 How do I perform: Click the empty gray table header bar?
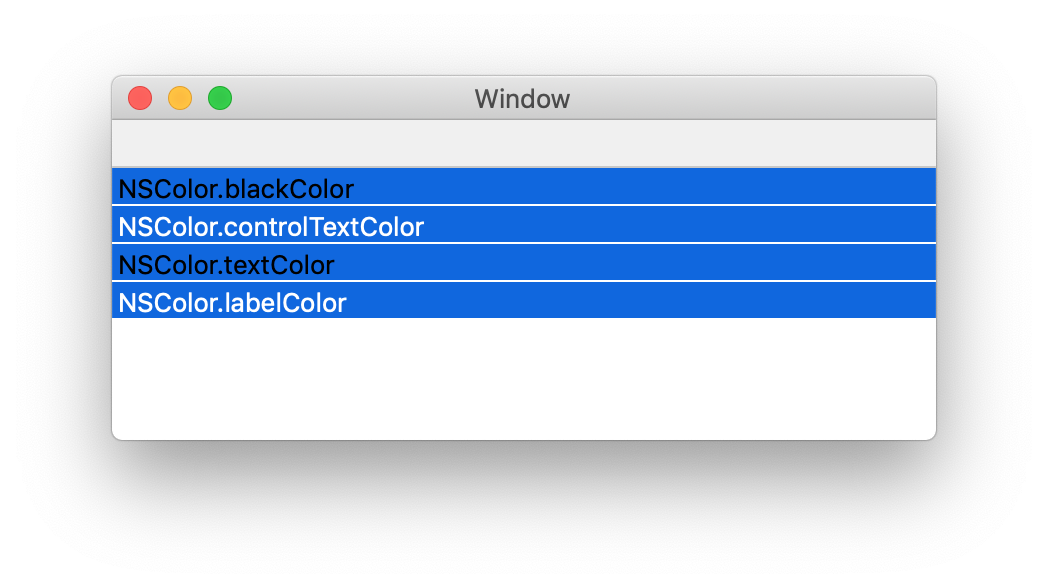[x=524, y=143]
